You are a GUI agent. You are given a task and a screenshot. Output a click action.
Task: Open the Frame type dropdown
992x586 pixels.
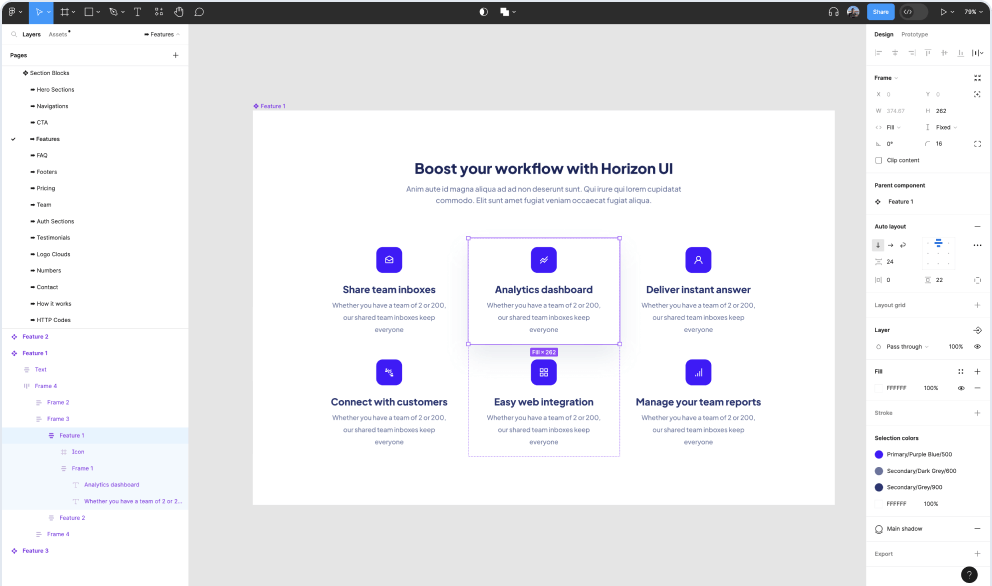(886, 78)
